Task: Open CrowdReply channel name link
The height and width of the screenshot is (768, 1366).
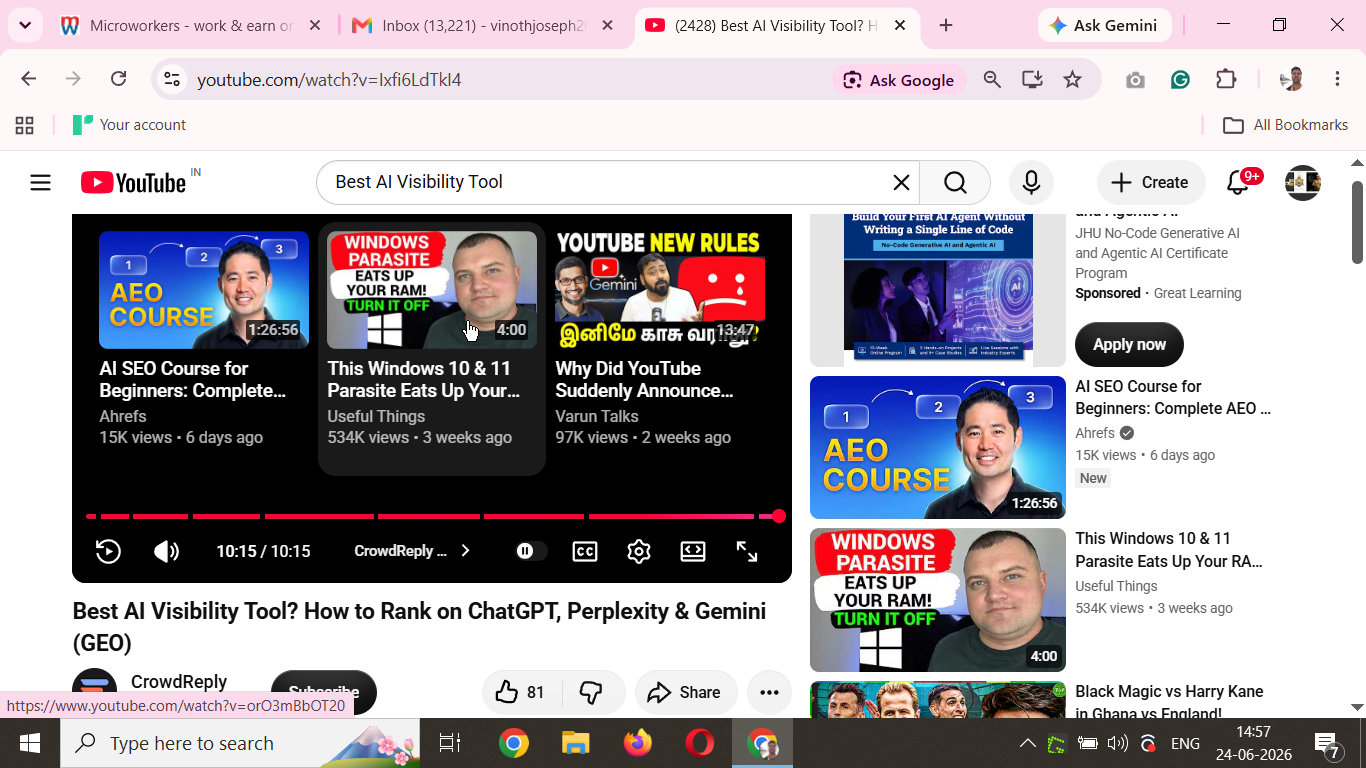Action: [x=179, y=682]
